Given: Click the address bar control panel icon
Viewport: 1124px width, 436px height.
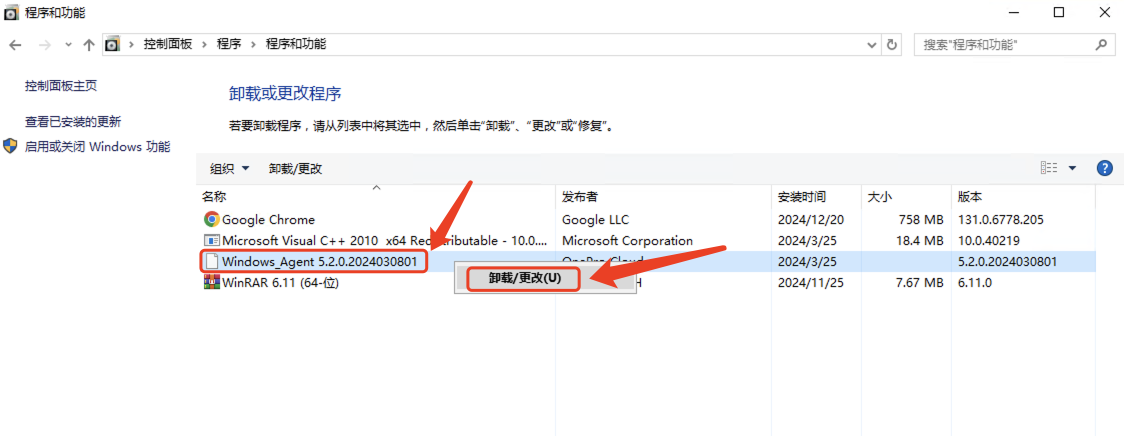Looking at the screenshot, I should point(112,44).
